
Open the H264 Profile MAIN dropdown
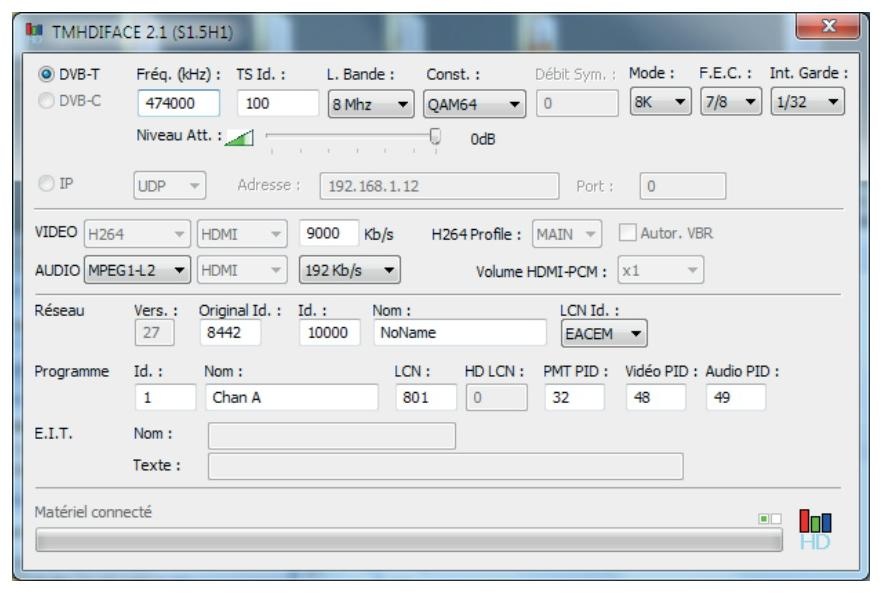pos(567,234)
